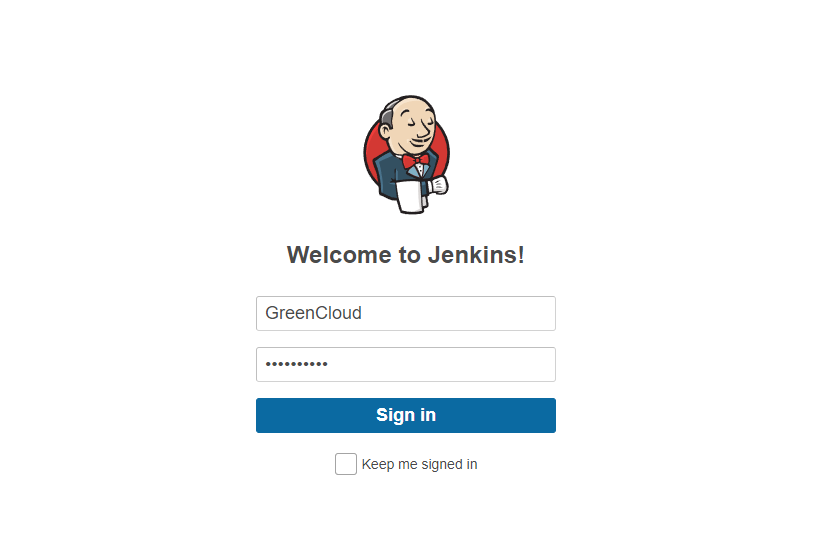Click the butler's white gloved hand
833x558 pixels.
(x=439, y=186)
